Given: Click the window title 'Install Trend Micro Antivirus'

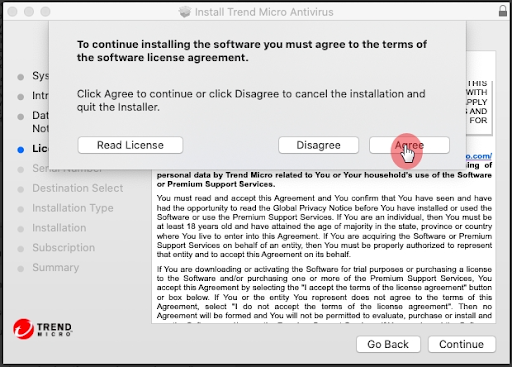Looking at the screenshot, I should [x=264, y=12].
